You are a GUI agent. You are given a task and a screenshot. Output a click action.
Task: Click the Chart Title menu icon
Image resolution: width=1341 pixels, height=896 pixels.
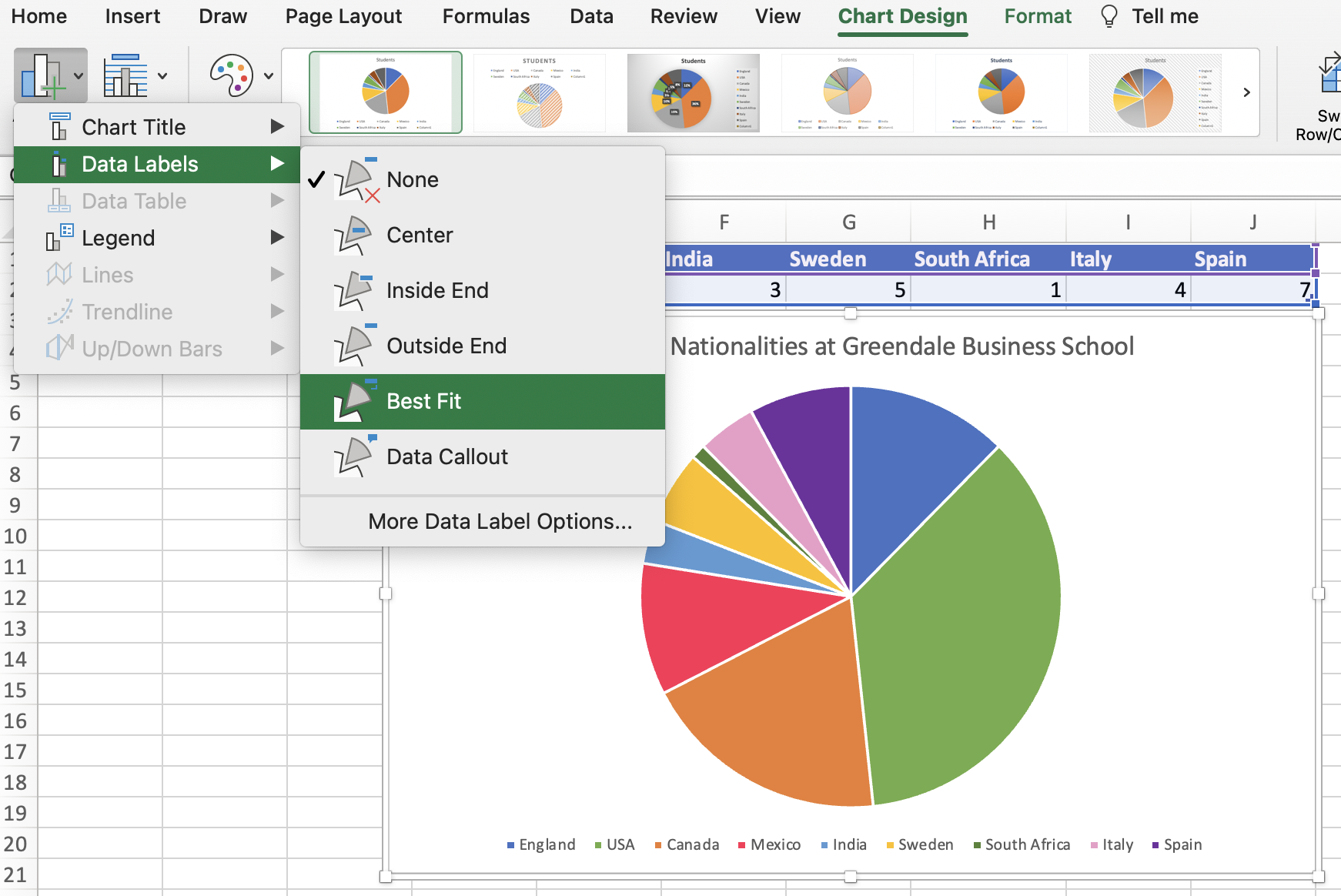click(59, 125)
